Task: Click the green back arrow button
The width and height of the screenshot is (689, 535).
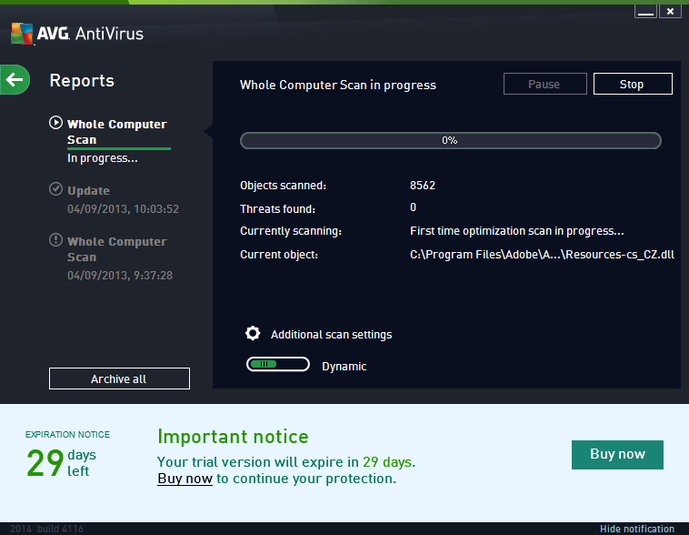Action: tap(15, 80)
